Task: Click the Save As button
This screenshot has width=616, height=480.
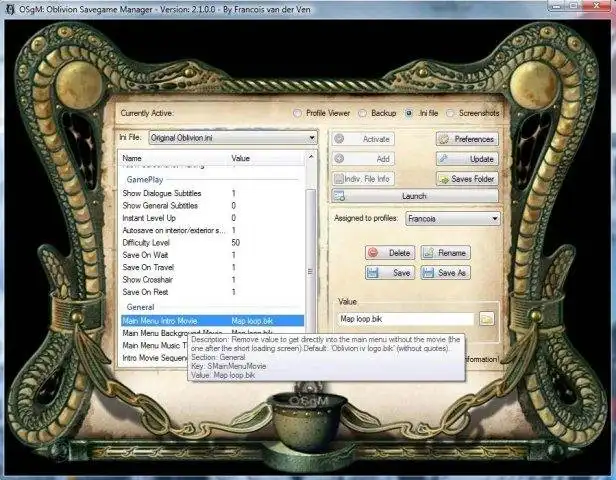Action: pos(446,272)
